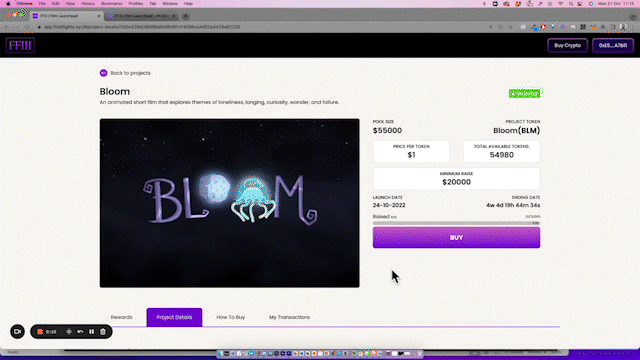The width and height of the screenshot is (640, 360).
Task: Open the Bookmarks menu in the menu bar
Action: tap(111, 4)
